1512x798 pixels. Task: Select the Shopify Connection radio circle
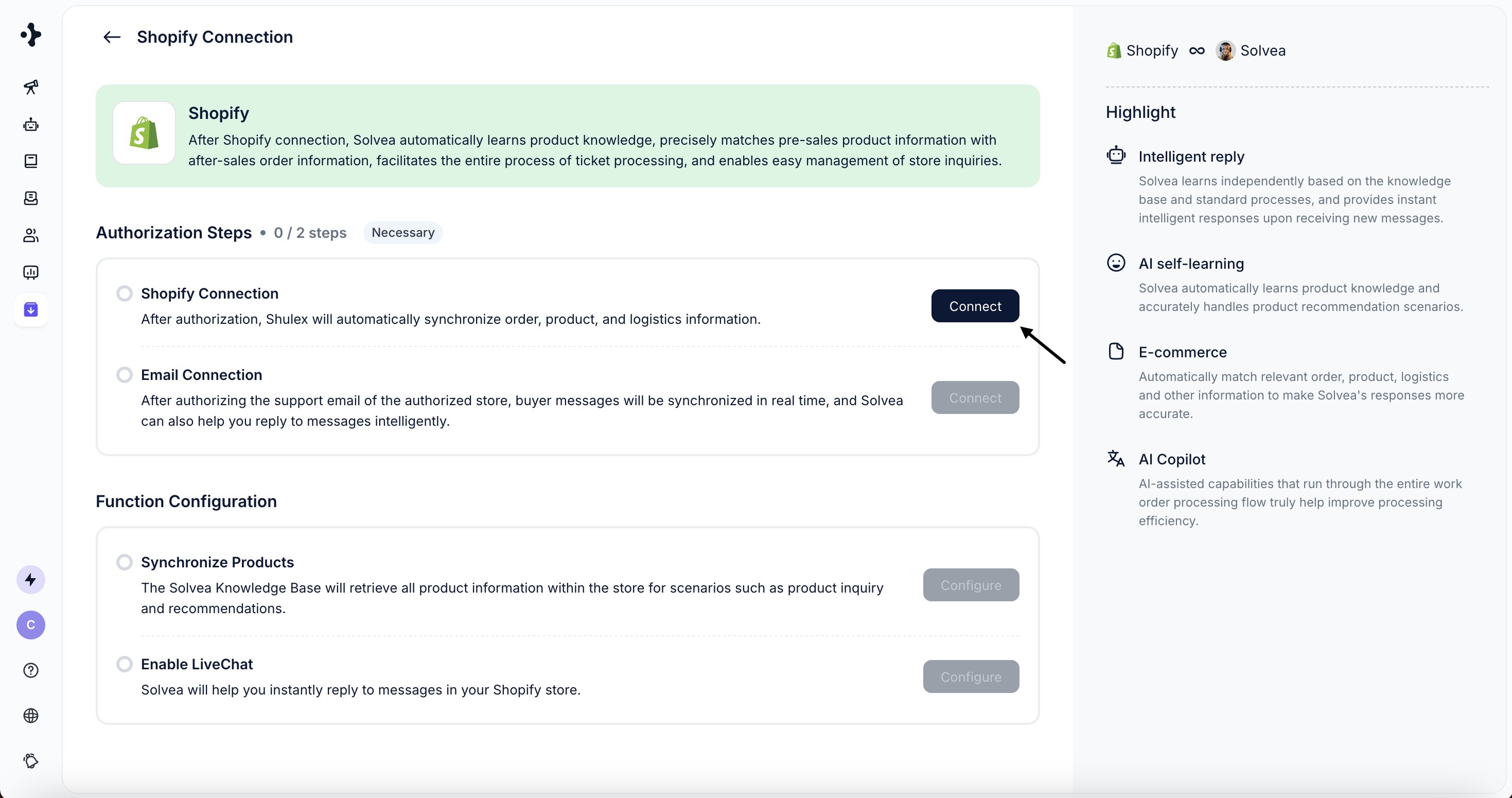[125, 293]
